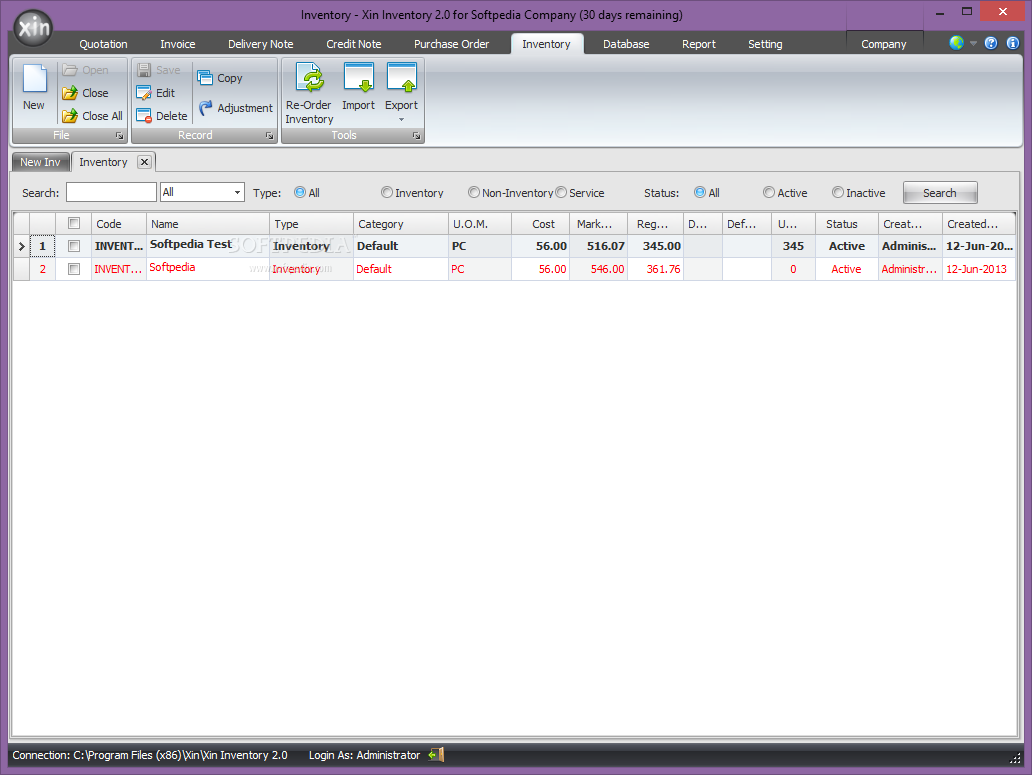Image resolution: width=1032 pixels, height=775 pixels.
Task: Click the about info icon
Action: pyautogui.click(x=1013, y=43)
